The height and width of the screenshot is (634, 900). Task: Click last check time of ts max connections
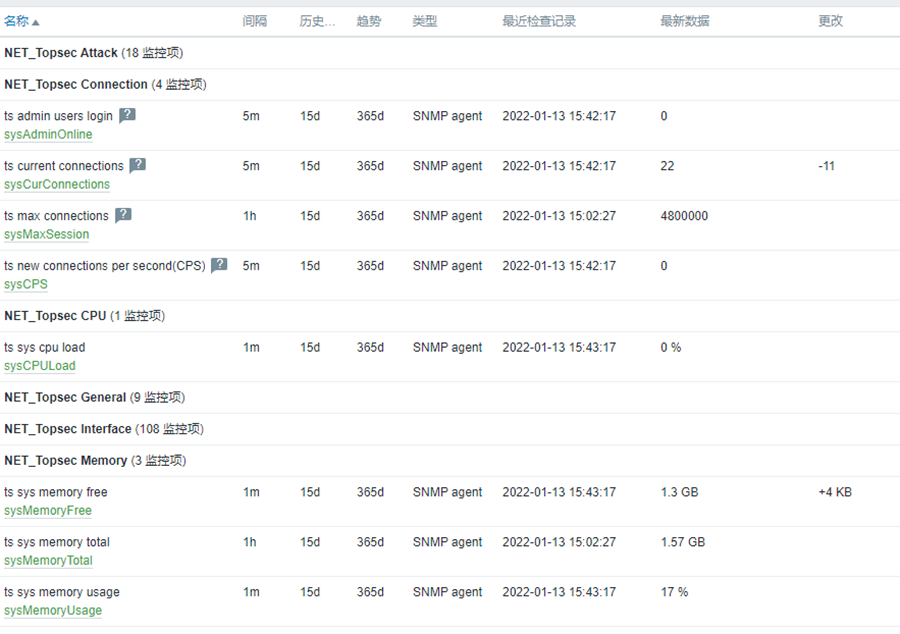coord(559,216)
